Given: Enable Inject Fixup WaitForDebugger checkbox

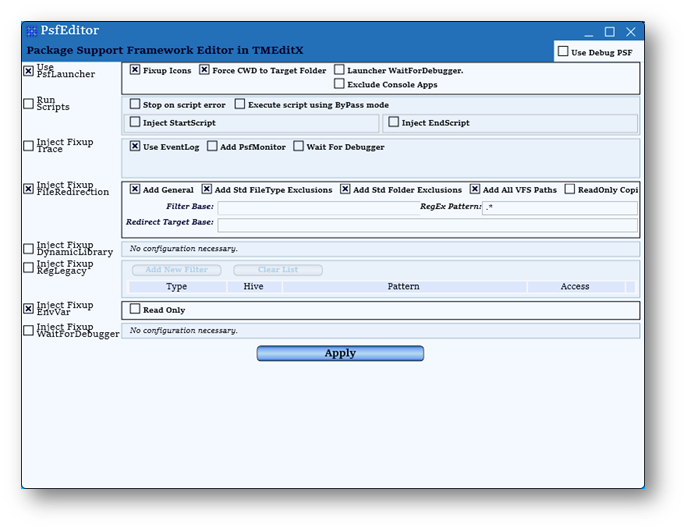Looking at the screenshot, I should pyautogui.click(x=28, y=330).
